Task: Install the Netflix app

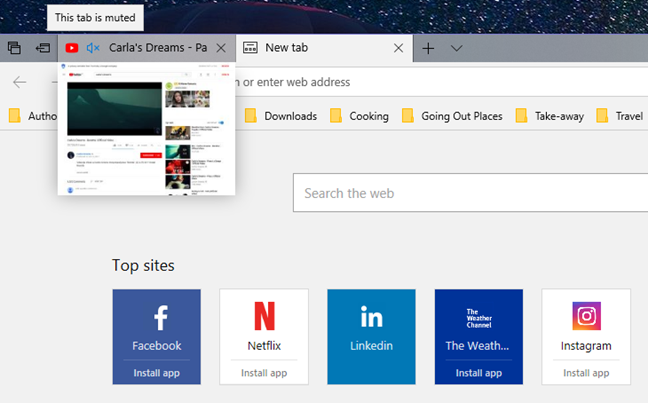Action: [x=264, y=373]
